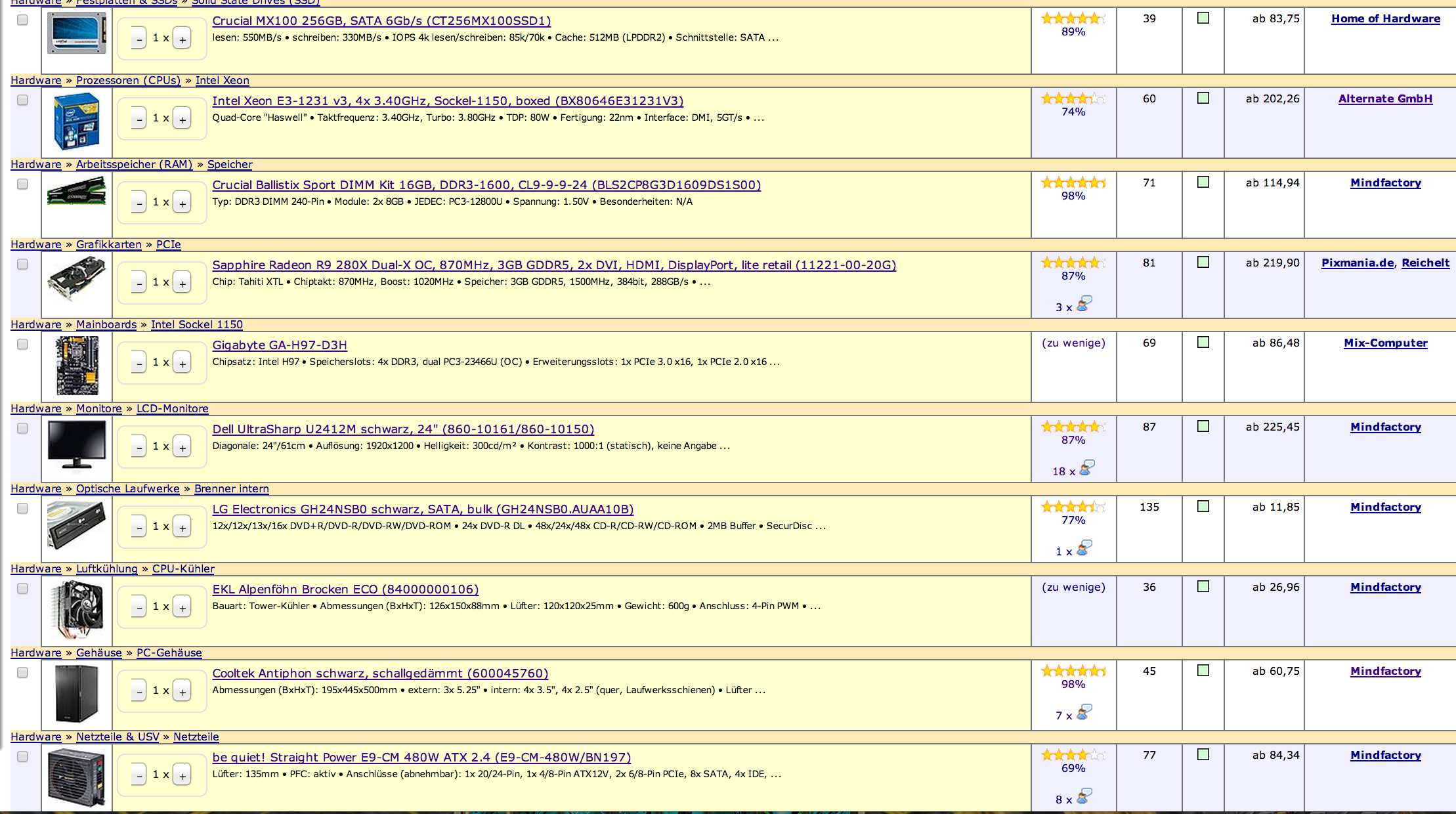Image resolution: width=1456 pixels, height=814 pixels.
Task: Click star rating of Crucial MX100 SSD
Action: 1073,18
